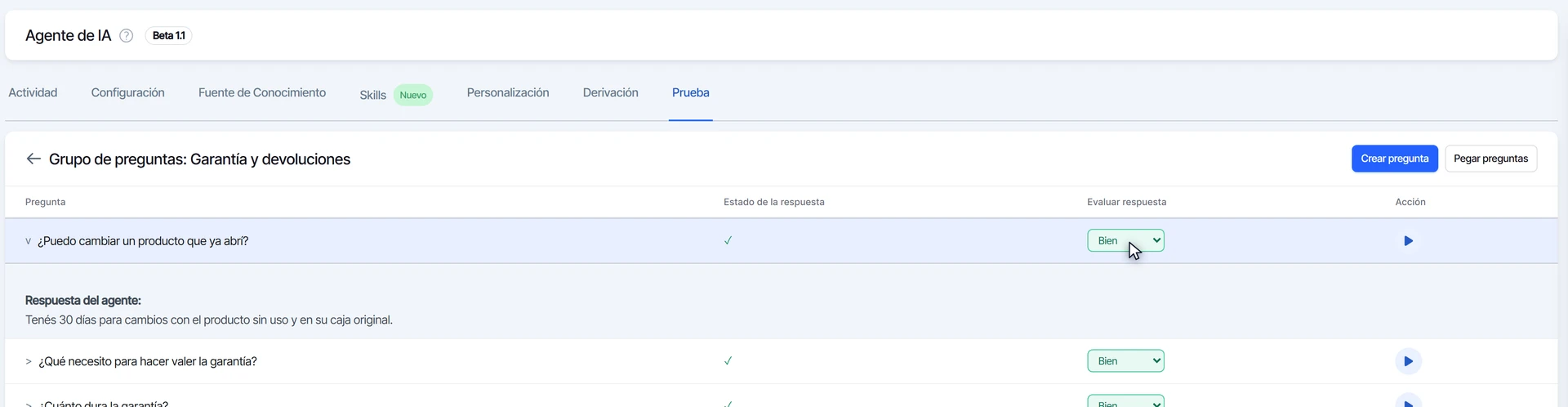Image resolution: width=1568 pixels, height=407 pixels.
Task: Switch to the Actividad tab
Action: coord(33,92)
